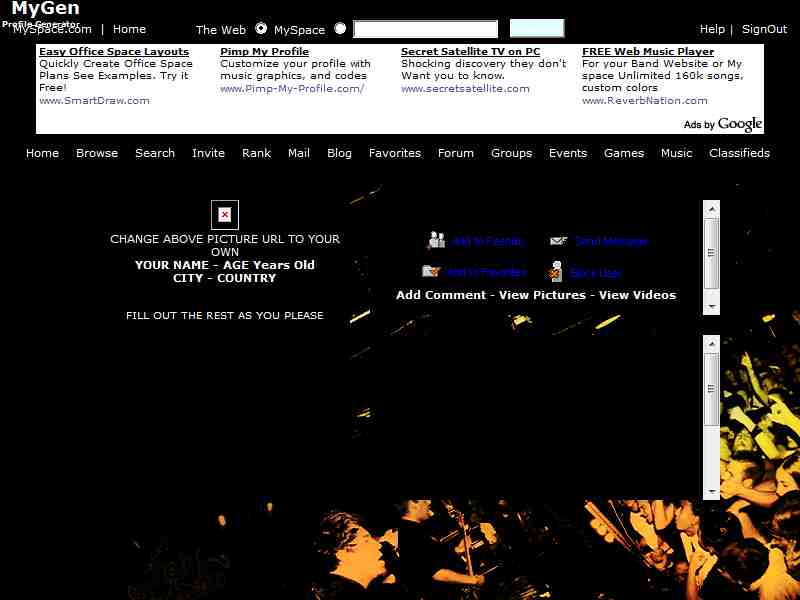The width and height of the screenshot is (800, 600).
Task: Click the Home link beside MySpace.com
Action: click(x=129, y=29)
